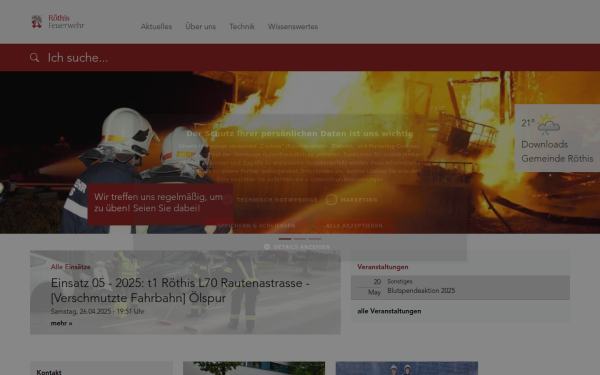Open the Technik menu
Viewport: 600px width, 375px height.
pyautogui.click(x=242, y=26)
